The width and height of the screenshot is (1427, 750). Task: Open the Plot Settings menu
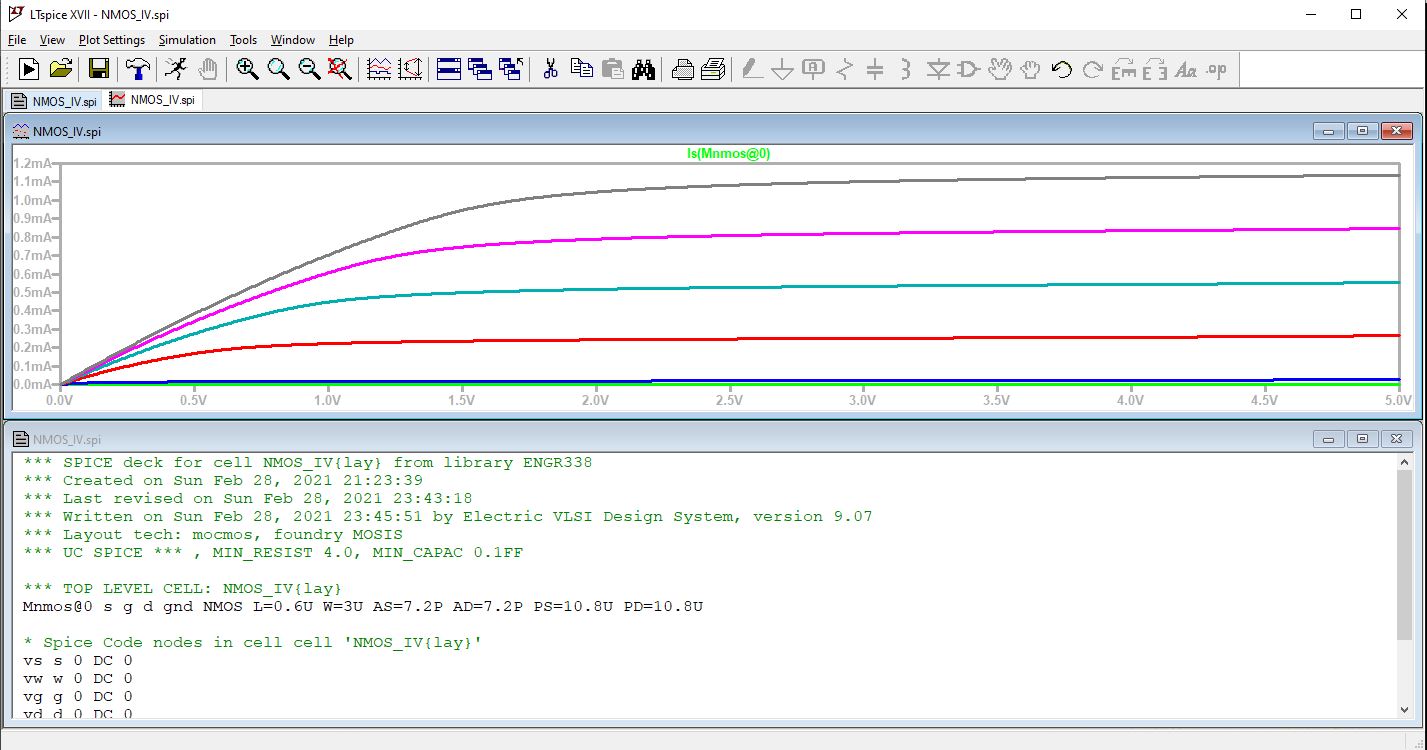[x=112, y=40]
